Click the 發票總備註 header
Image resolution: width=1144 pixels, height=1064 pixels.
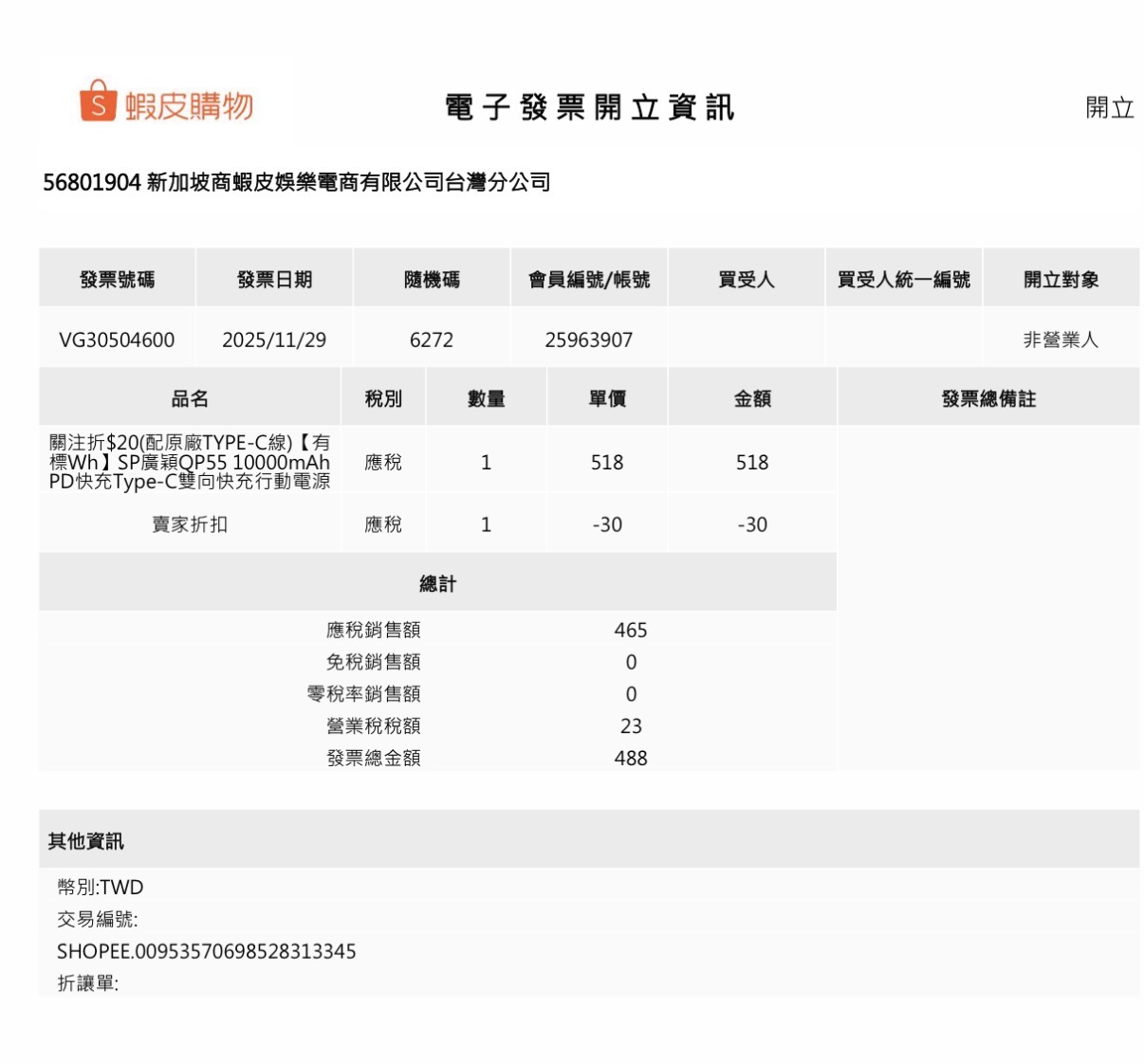(988, 399)
